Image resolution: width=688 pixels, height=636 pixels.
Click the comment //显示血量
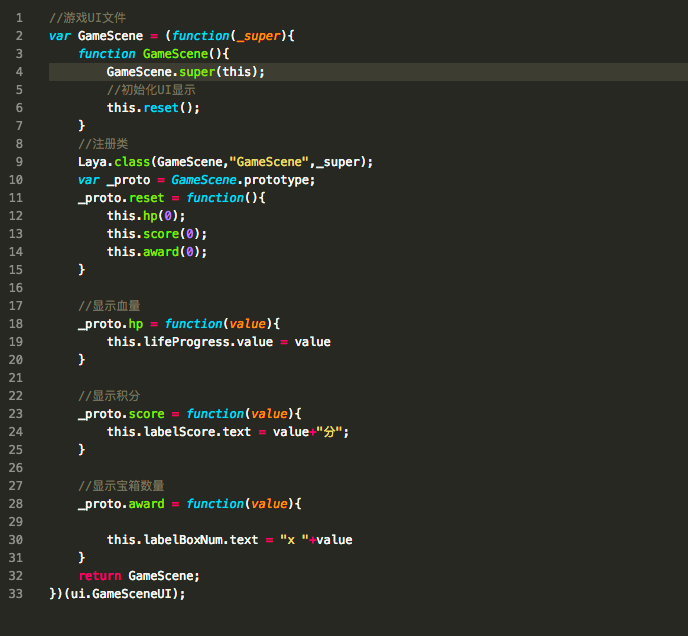109,306
